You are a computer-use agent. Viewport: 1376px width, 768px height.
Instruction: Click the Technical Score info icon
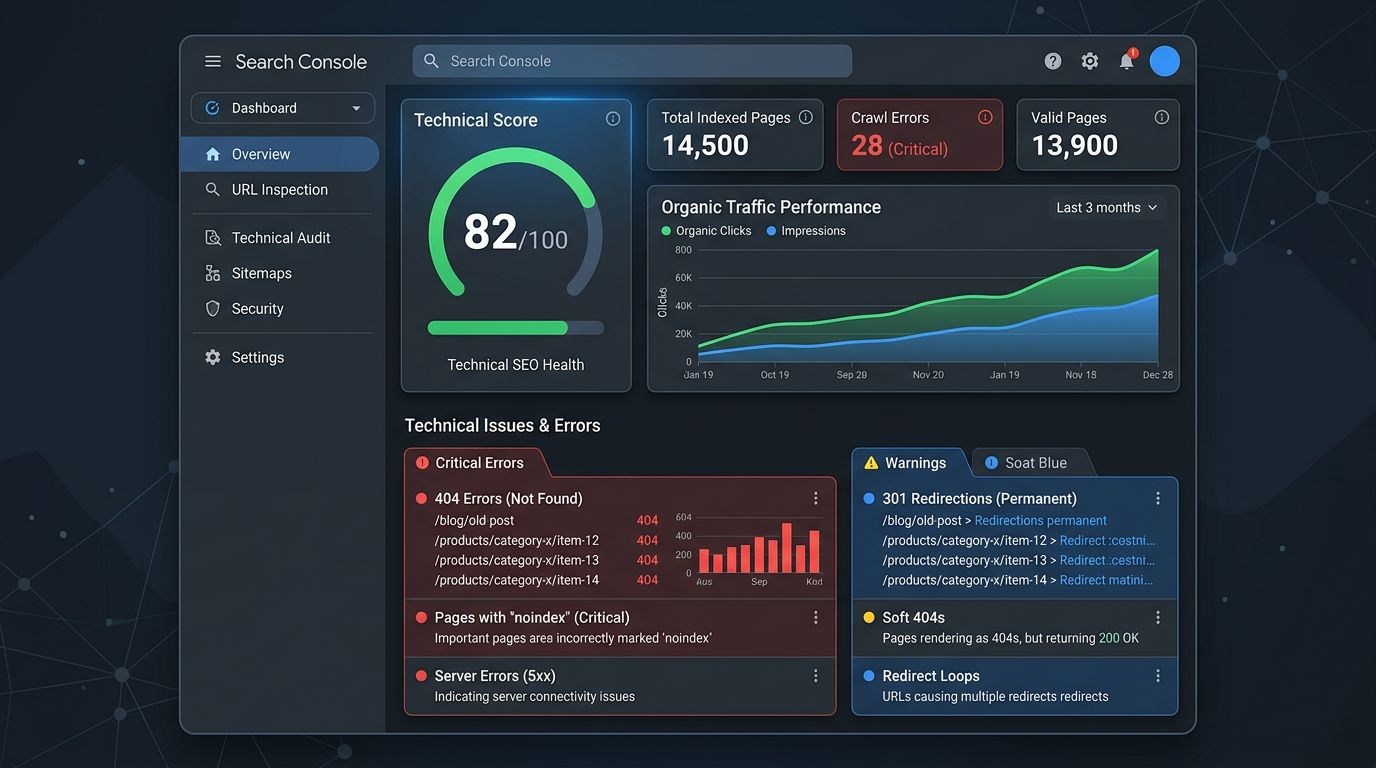pyautogui.click(x=613, y=118)
